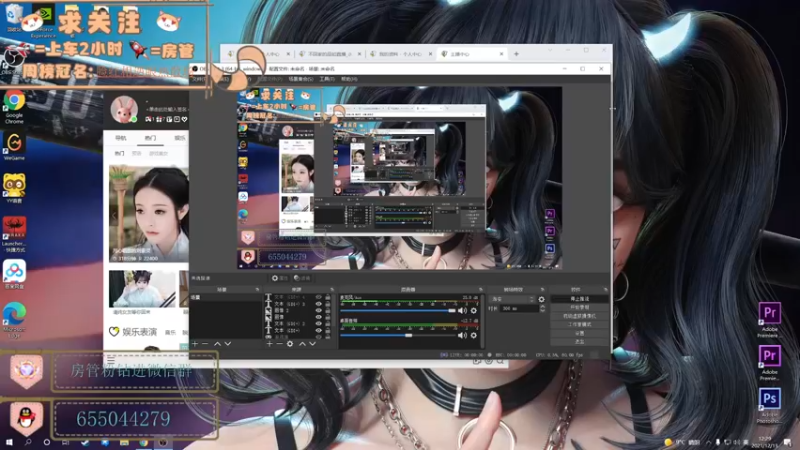Switch to the fourth browser tab
The image size is (800, 450).
(x=471, y=54)
